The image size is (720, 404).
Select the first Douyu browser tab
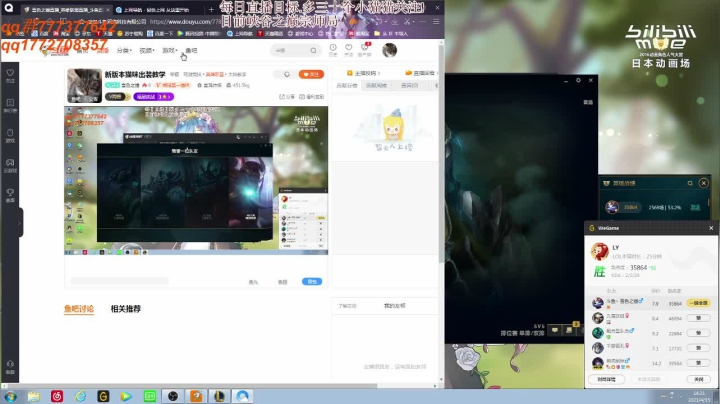(66, 10)
